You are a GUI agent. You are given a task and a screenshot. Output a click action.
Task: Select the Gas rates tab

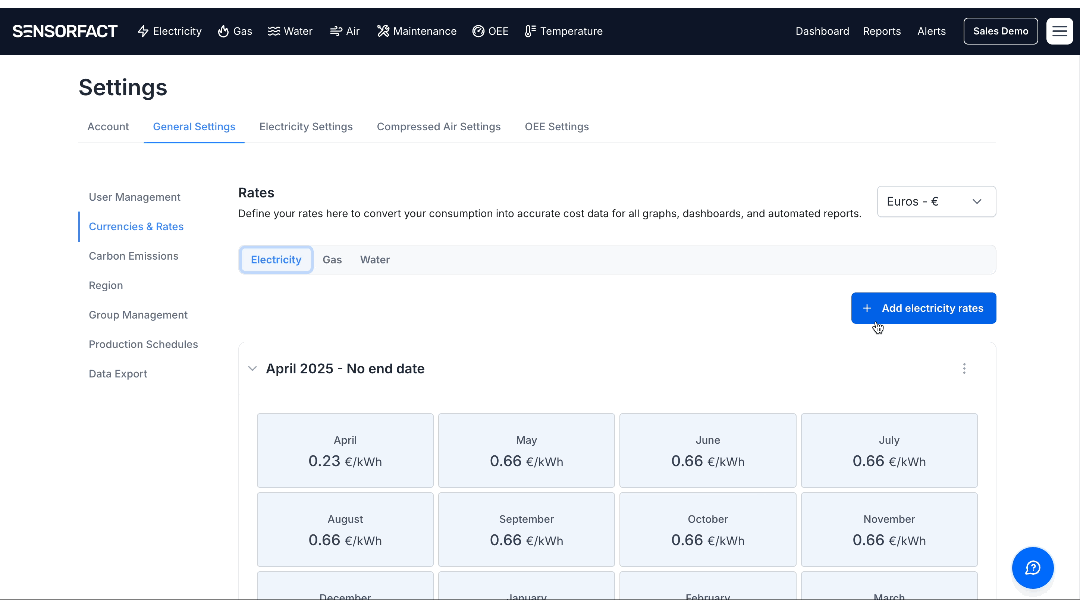point(332,260)
